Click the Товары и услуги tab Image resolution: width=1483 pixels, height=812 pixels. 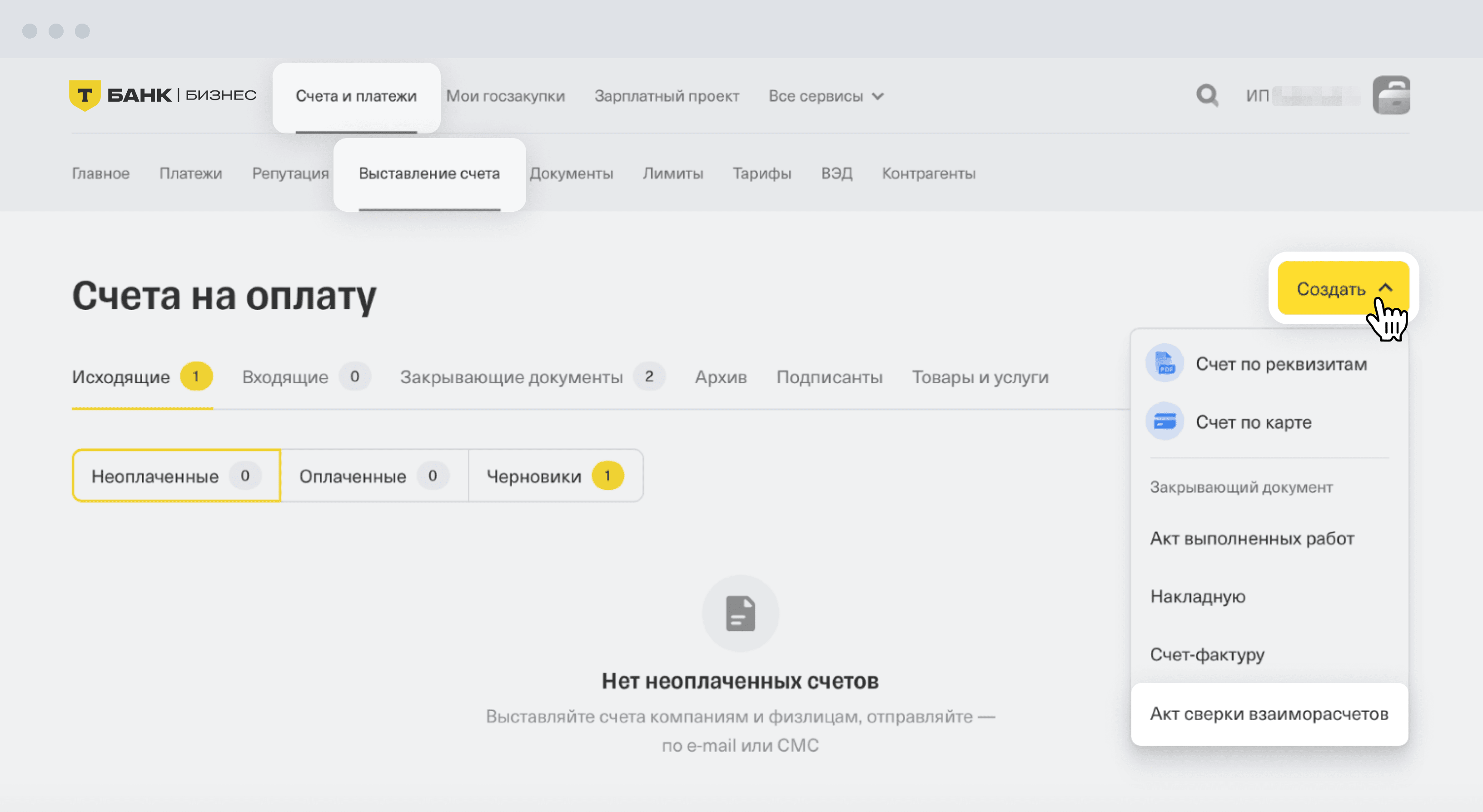click(981, 378)
